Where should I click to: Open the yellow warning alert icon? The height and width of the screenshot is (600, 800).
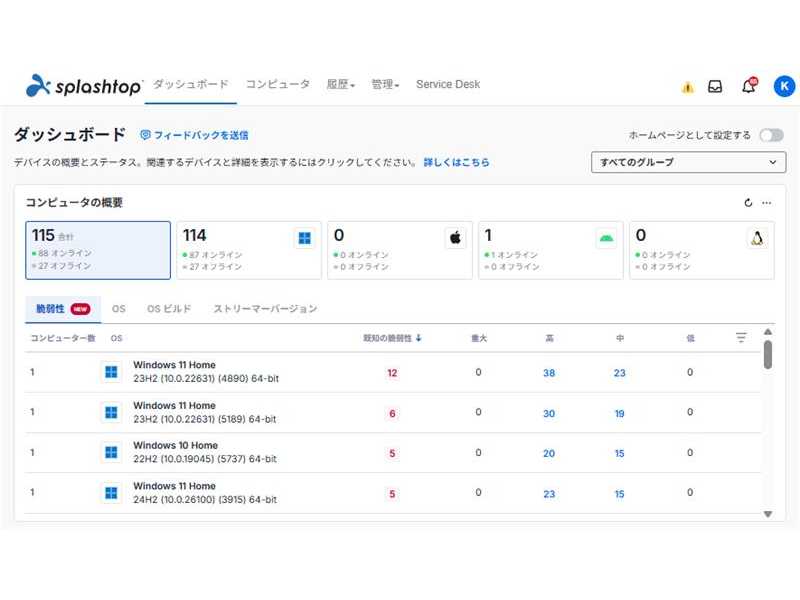click(x=687, y=87)
